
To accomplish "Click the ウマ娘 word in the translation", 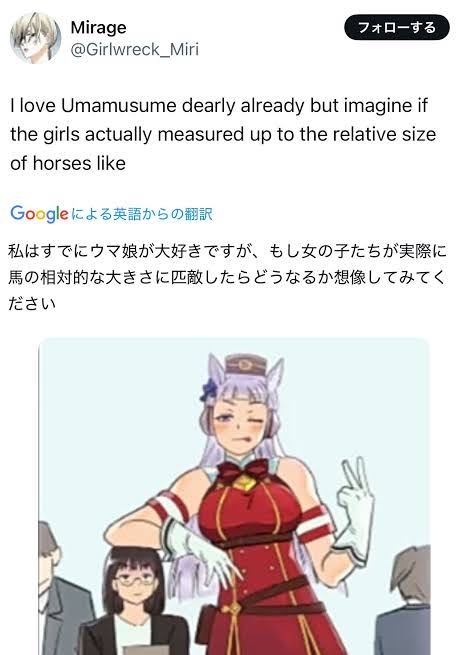I will coord(113,251).
